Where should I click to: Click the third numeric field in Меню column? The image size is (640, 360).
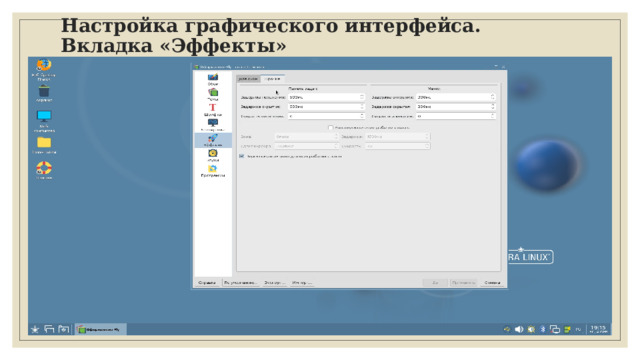[x=456, y=116]
